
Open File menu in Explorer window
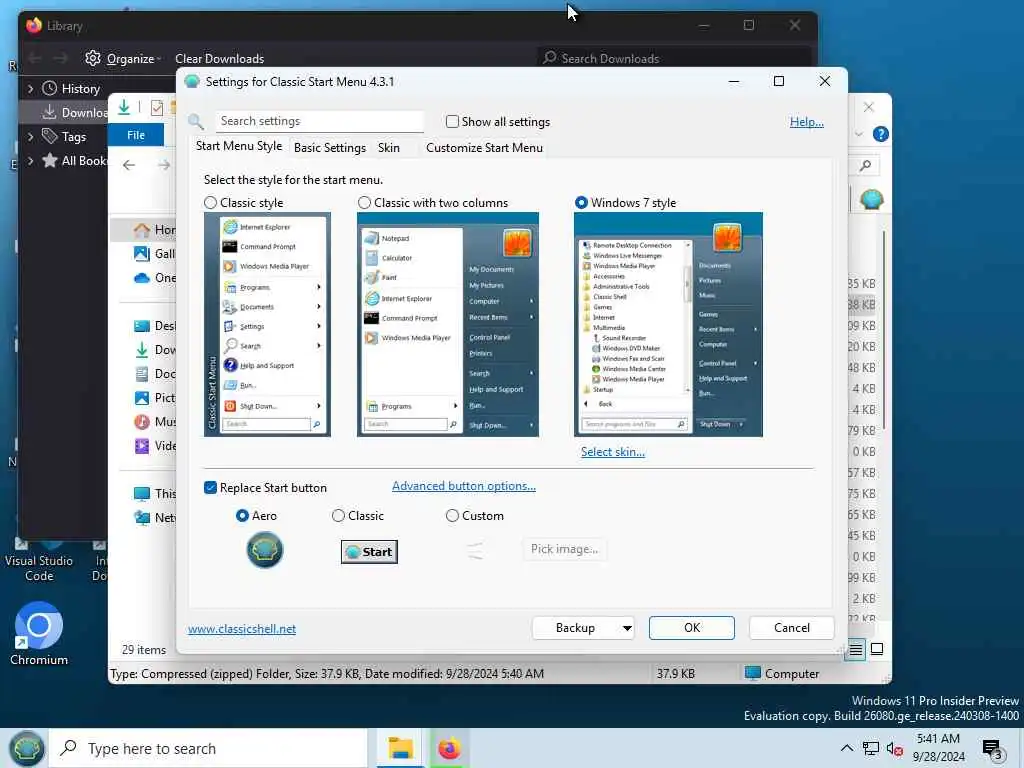click(136, 135)
